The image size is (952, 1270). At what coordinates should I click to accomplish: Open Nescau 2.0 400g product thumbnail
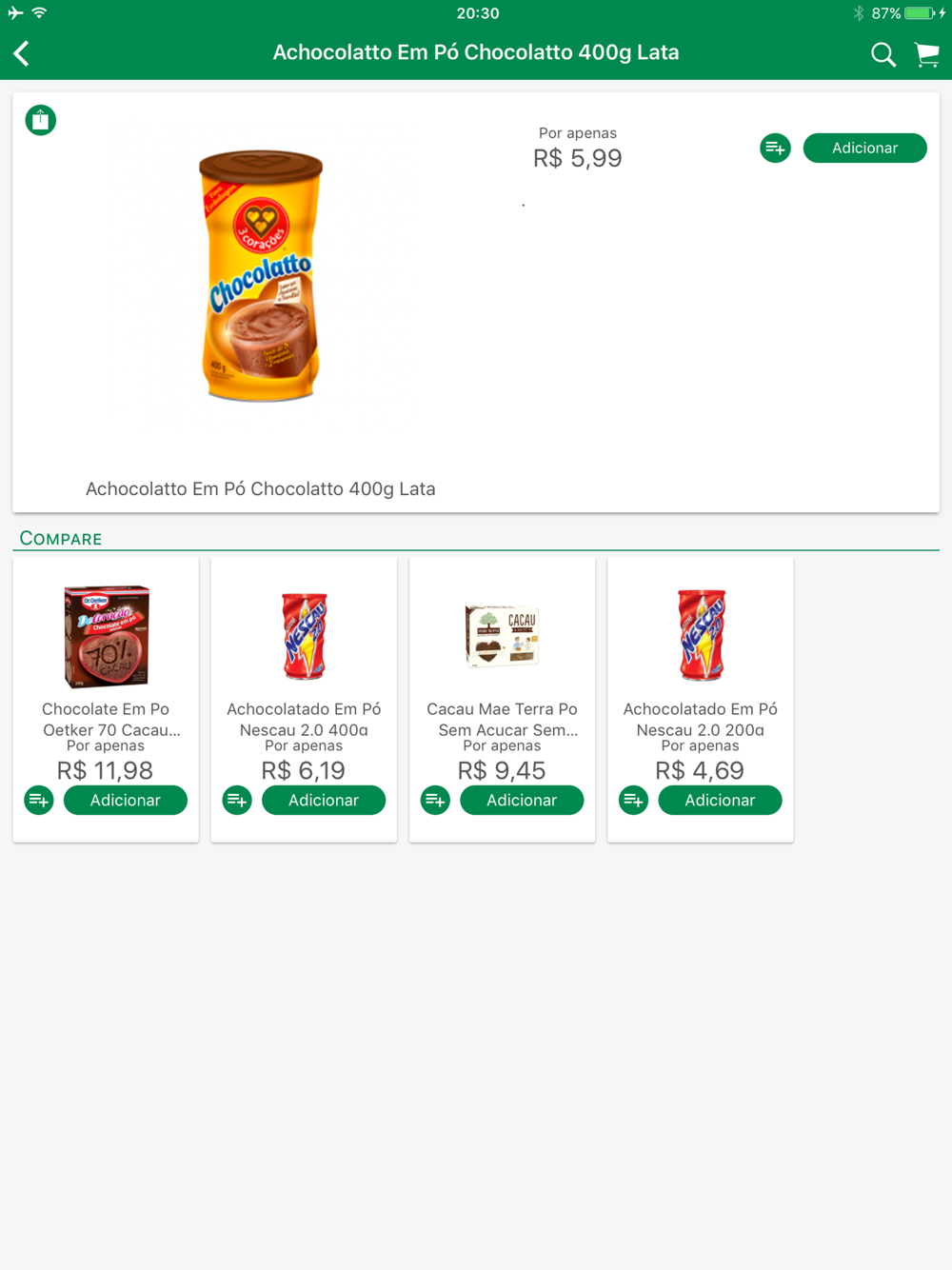(304, 635)
